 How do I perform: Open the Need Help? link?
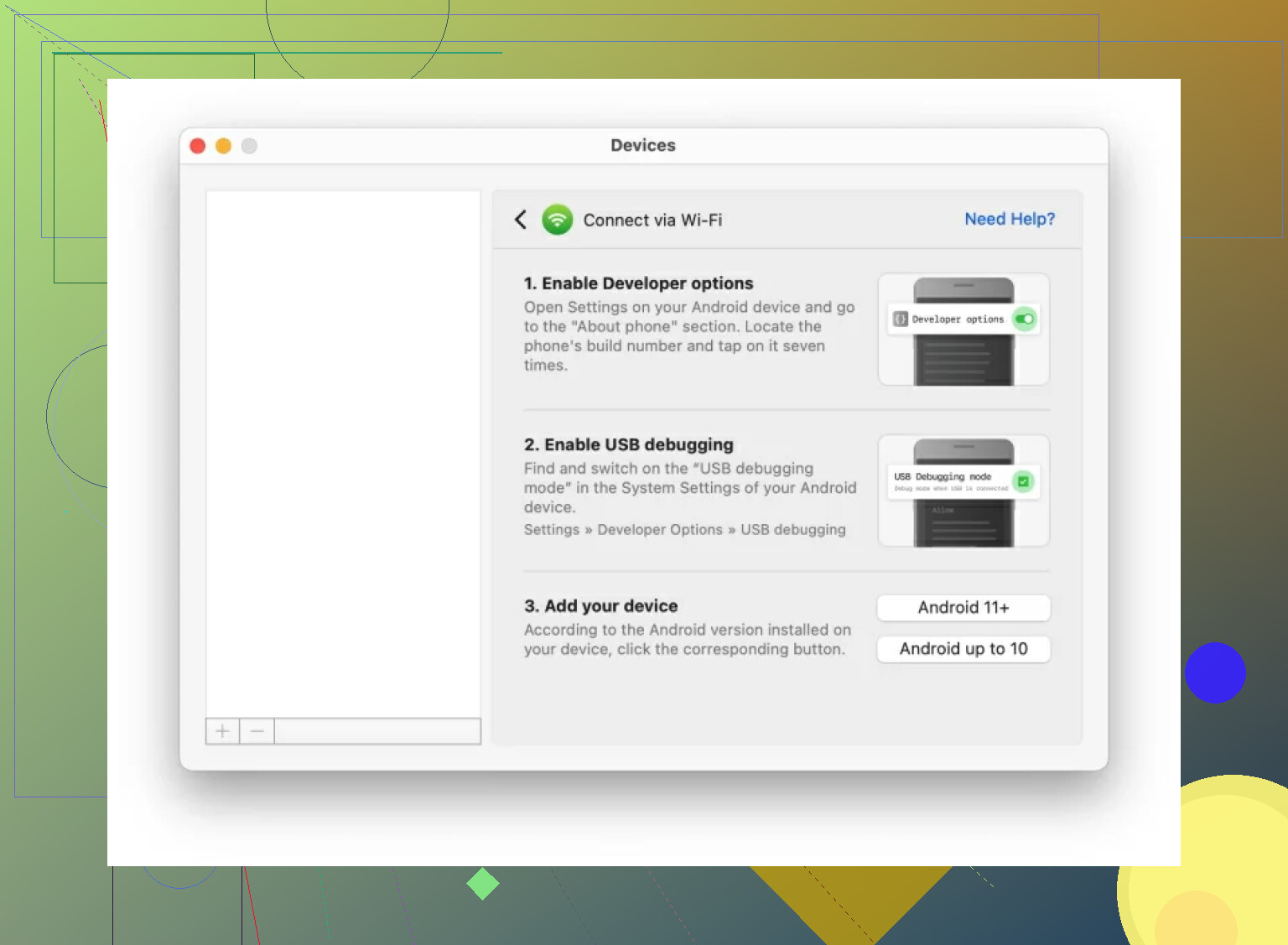pyautogui.click(x=1010, y=219)
